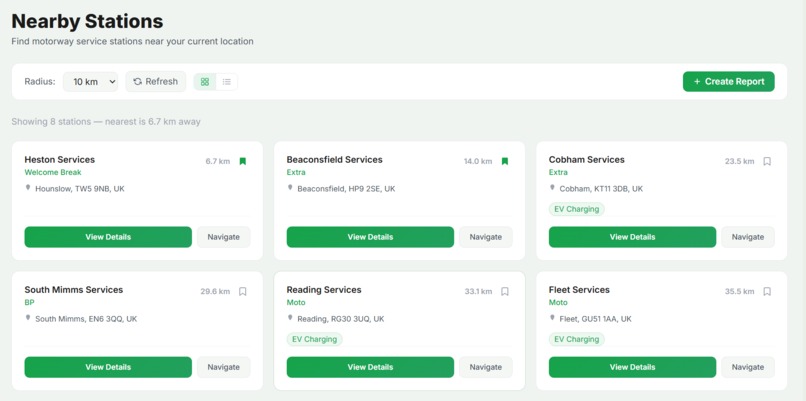The width and height of the screenshot is (806, 401).
Task: View Details for Beaconsfield Services
Action: 370,237
